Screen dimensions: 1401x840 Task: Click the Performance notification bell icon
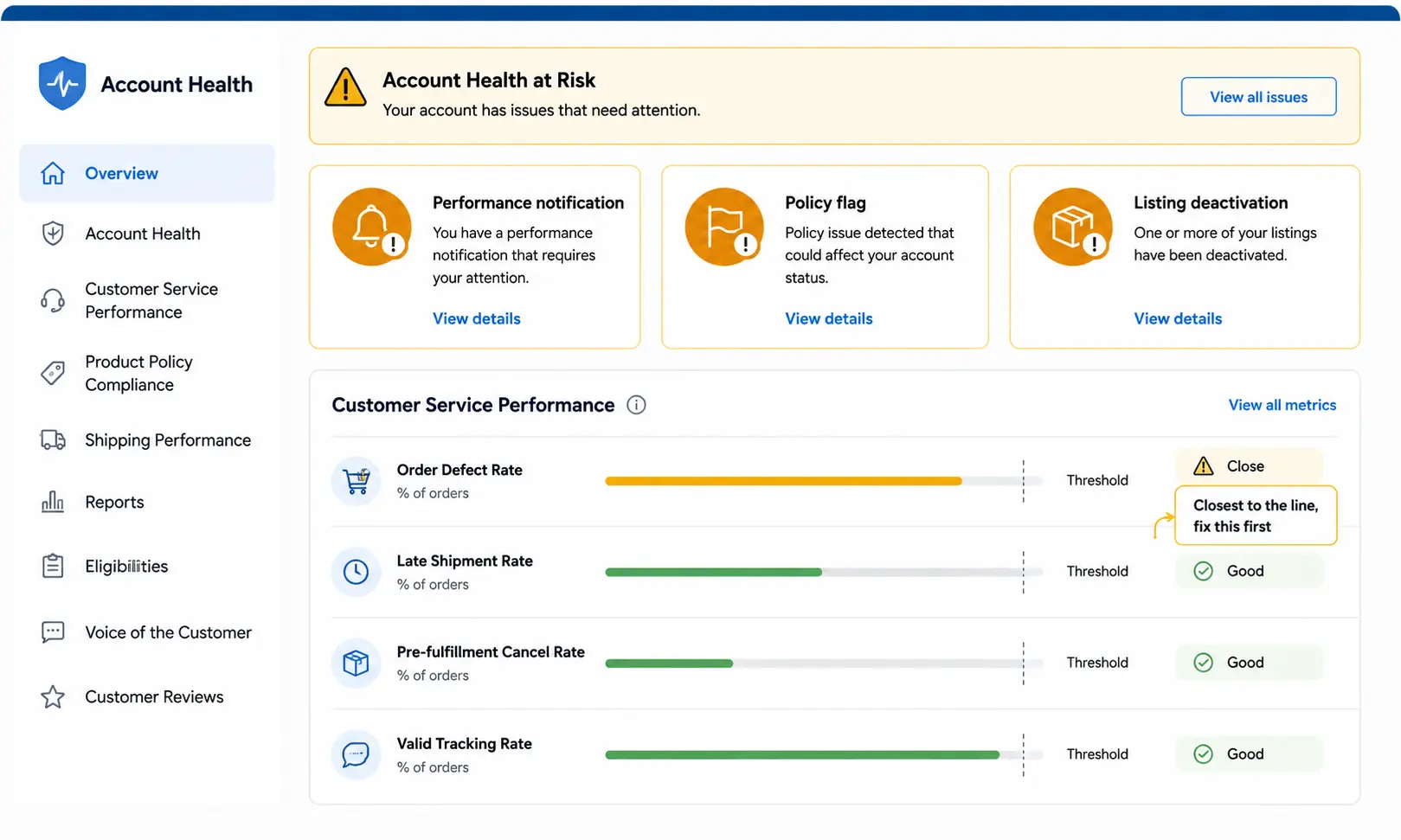372,227
